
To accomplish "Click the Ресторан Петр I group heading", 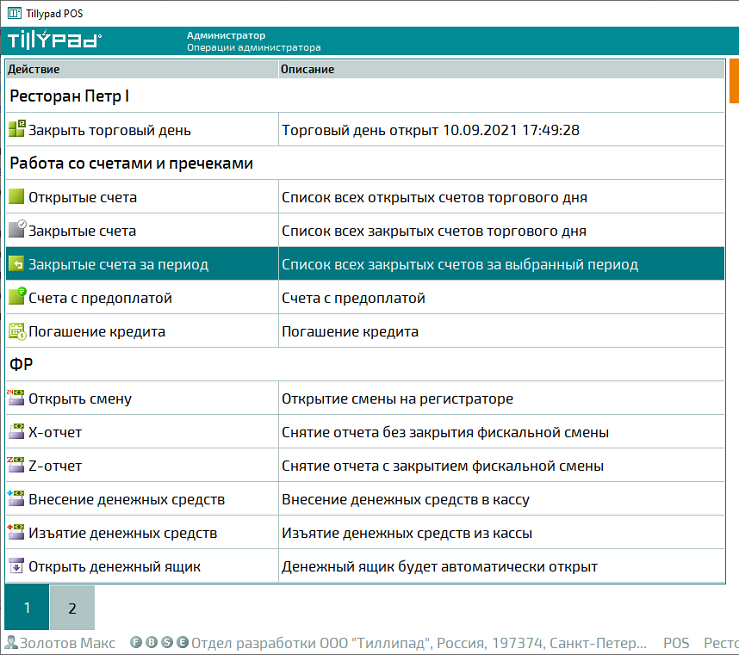I will tap(69, 96).
